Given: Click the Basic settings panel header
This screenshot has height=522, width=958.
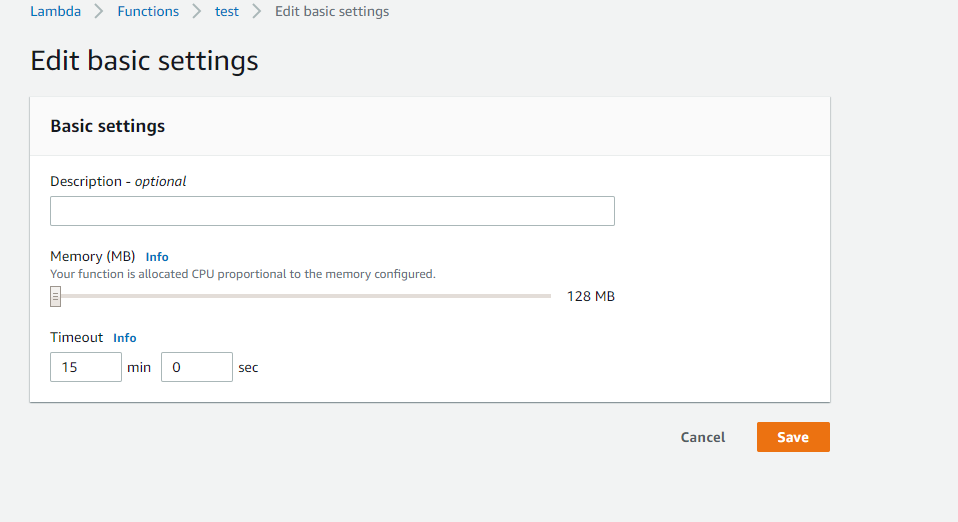Looking at the screenshot, I should pos(430,126).
